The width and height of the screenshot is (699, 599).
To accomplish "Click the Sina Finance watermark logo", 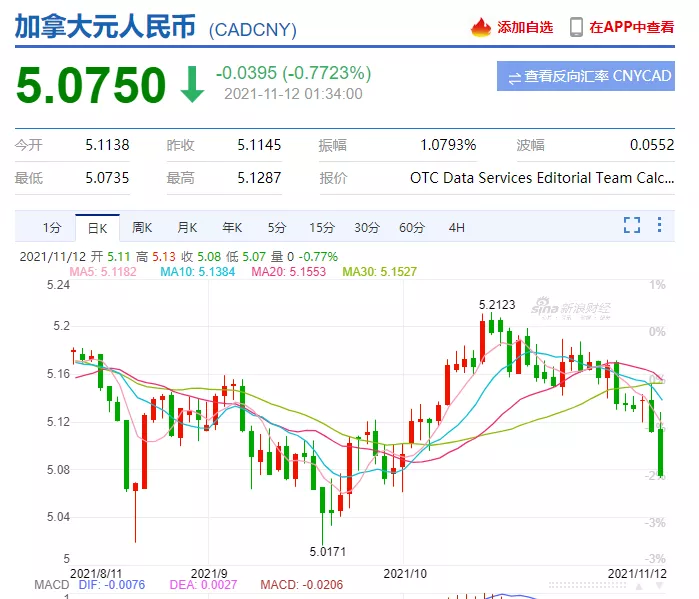I will point(570,304).
